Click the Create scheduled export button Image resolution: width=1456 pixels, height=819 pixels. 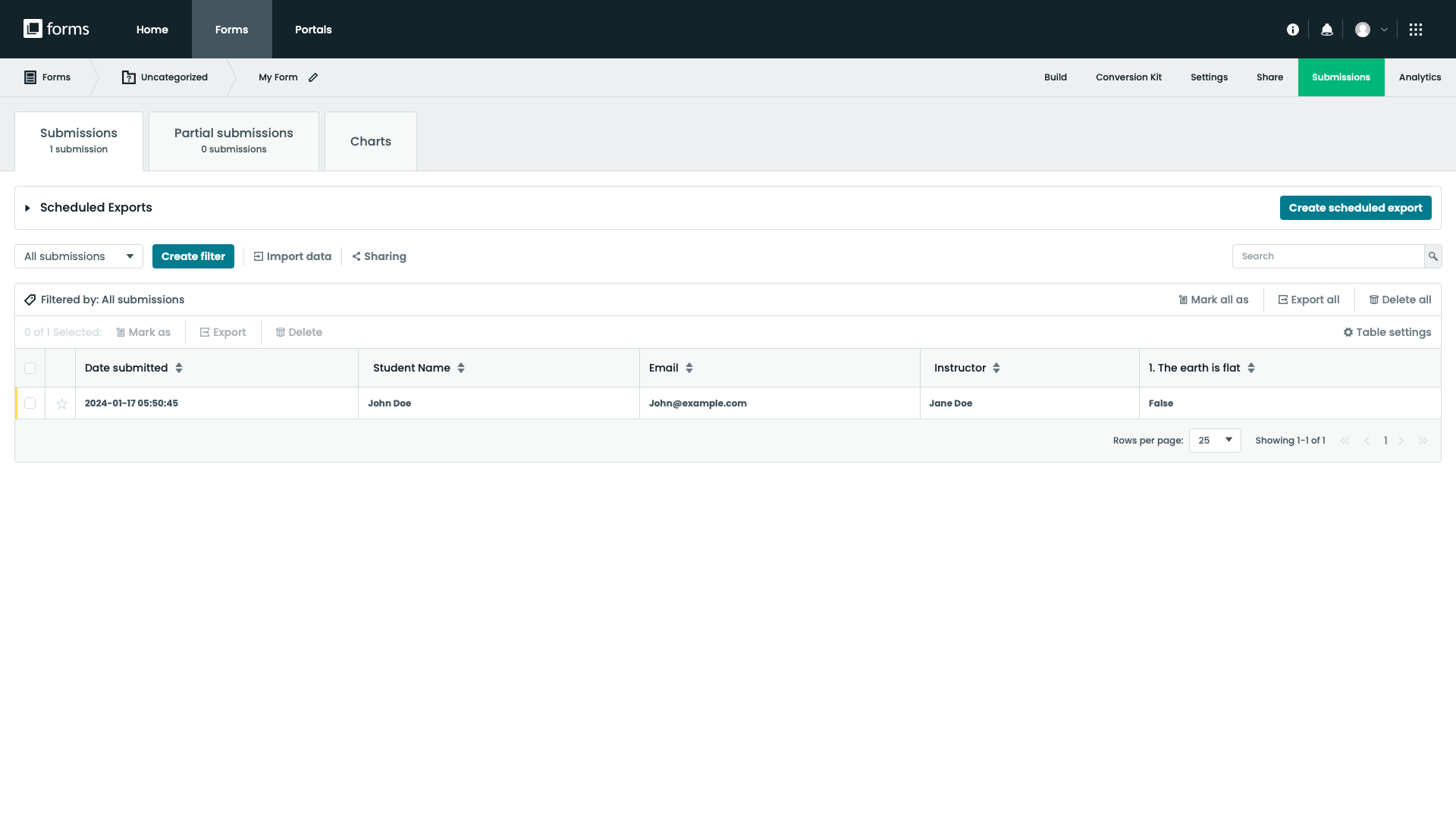click(x=1355, y=207)
